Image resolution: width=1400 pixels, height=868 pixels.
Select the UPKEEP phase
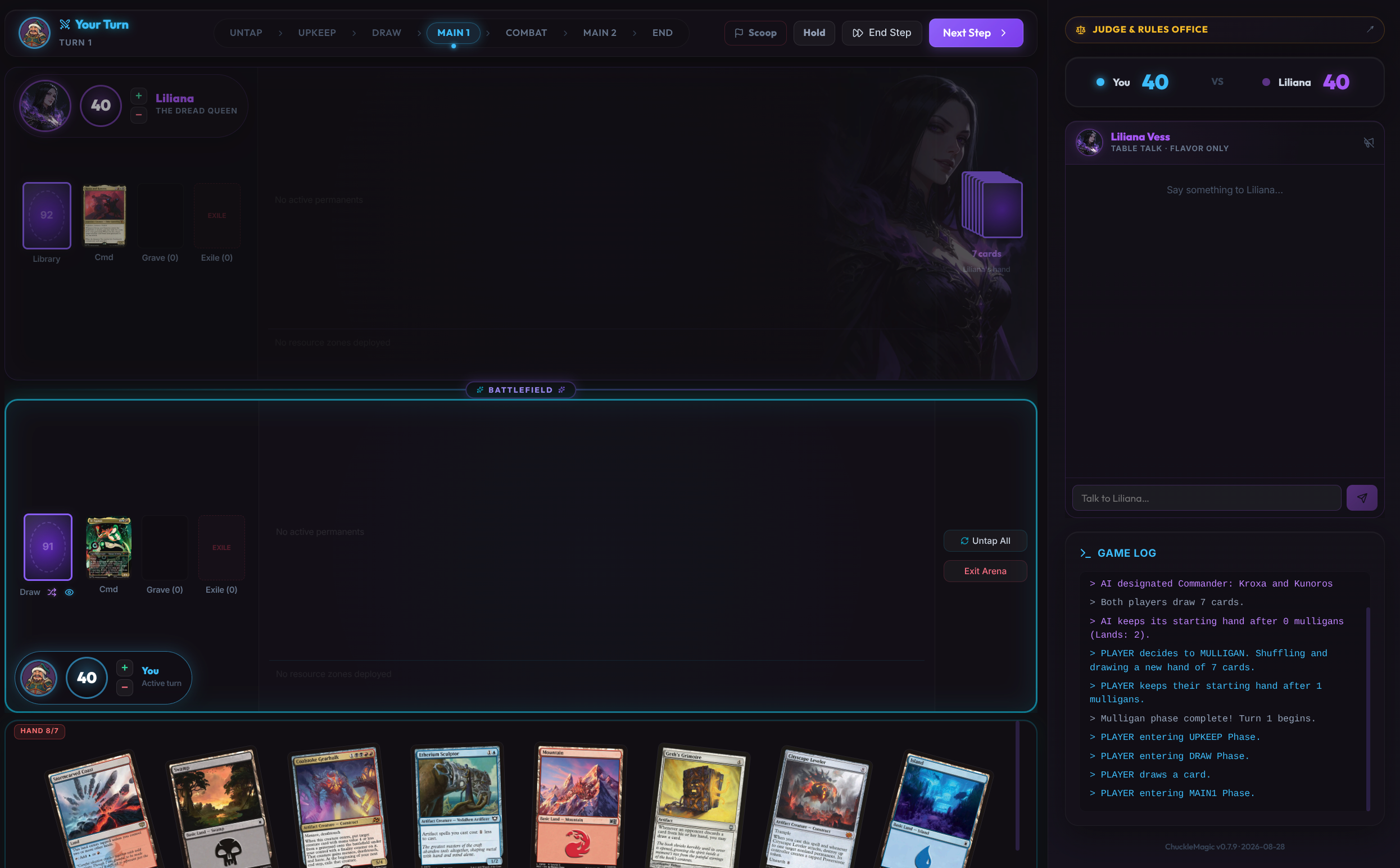click(317, 33)
